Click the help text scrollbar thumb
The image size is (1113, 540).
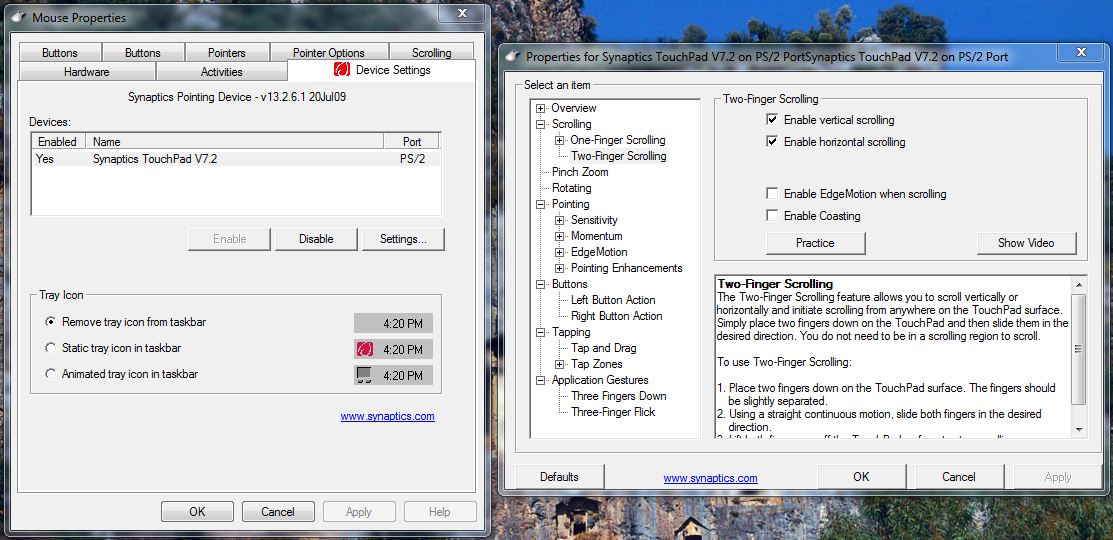[1079, 348]
